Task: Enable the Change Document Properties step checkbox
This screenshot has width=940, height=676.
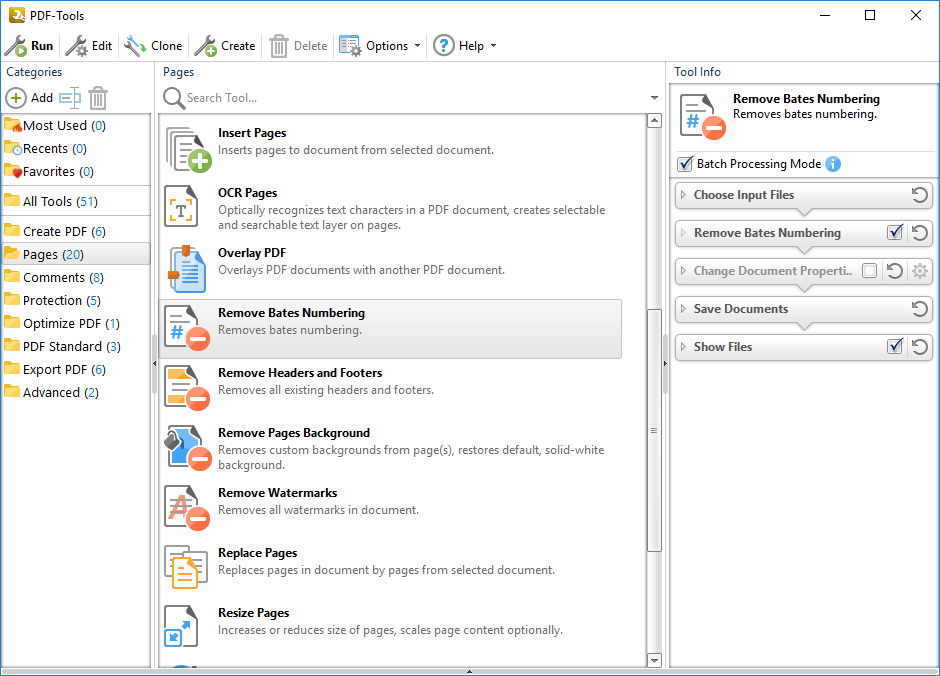Action: 869,271
